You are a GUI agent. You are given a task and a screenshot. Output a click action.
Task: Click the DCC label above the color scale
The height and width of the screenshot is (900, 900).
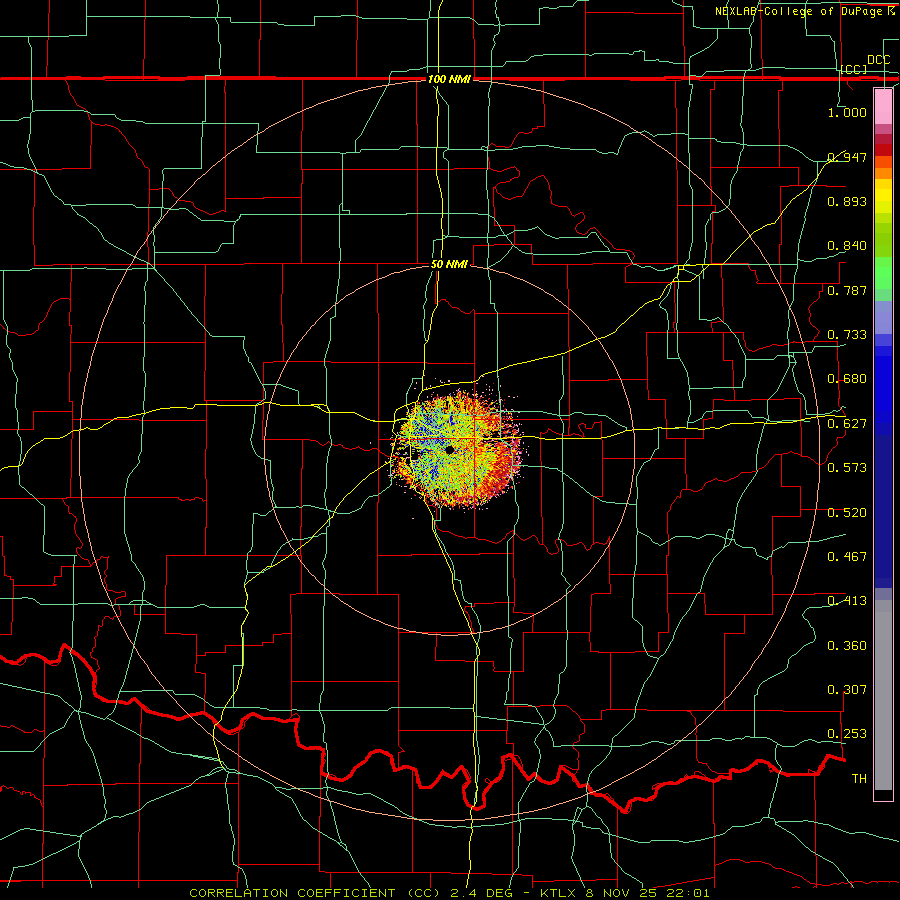point(878,60)
